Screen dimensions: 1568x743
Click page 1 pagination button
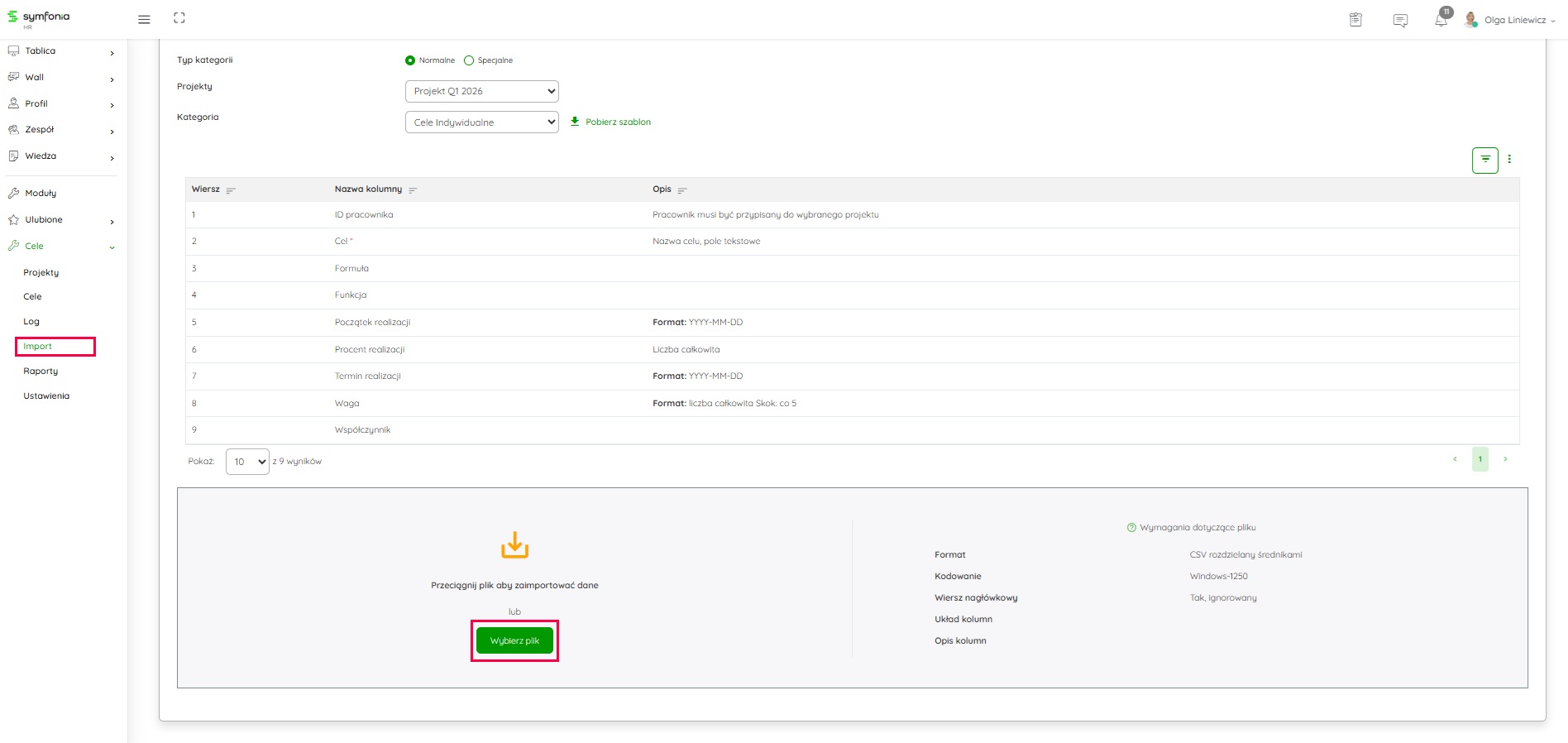pos(1480,459)
